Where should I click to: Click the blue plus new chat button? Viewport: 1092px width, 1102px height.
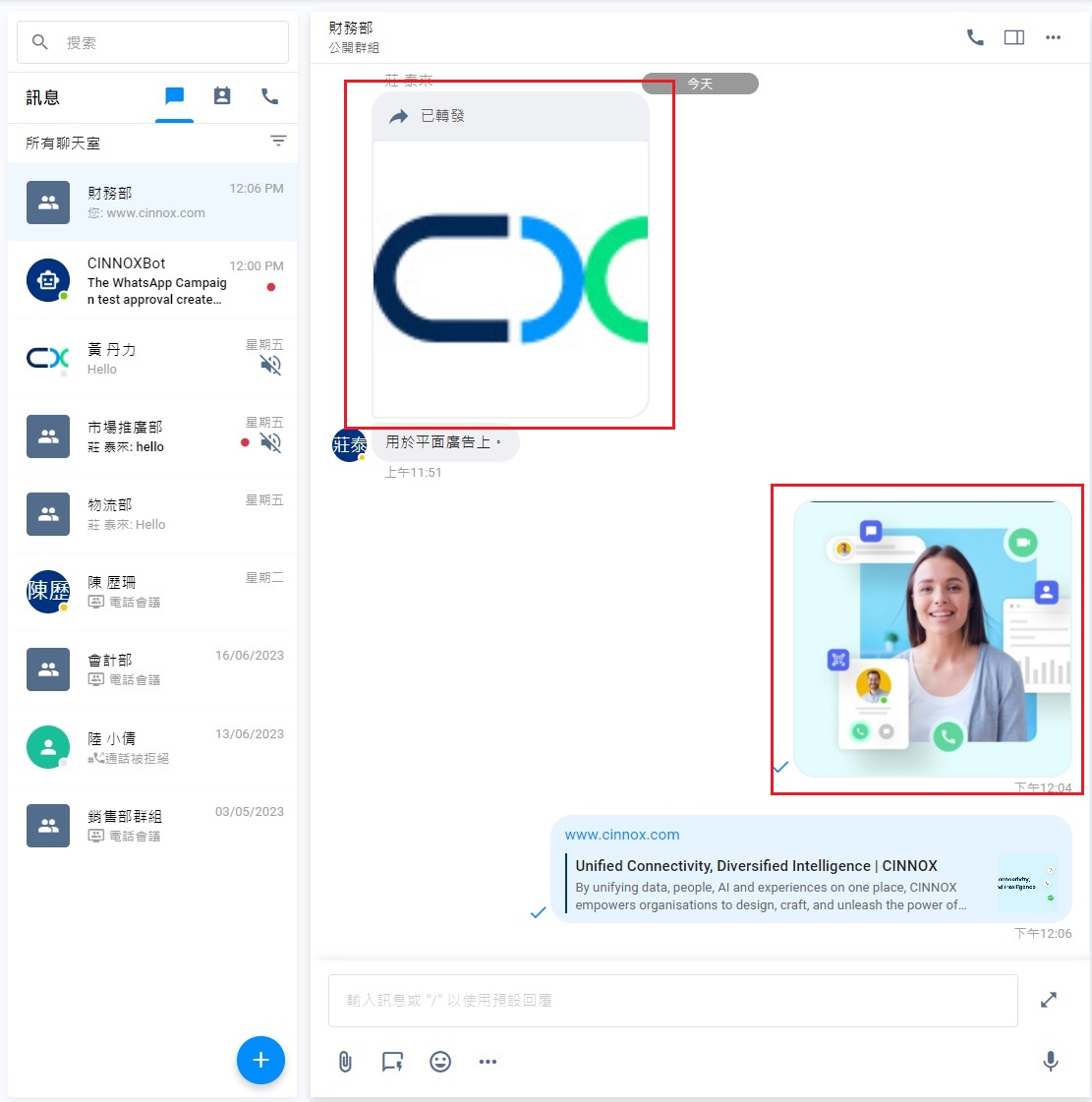(260, 1060)
